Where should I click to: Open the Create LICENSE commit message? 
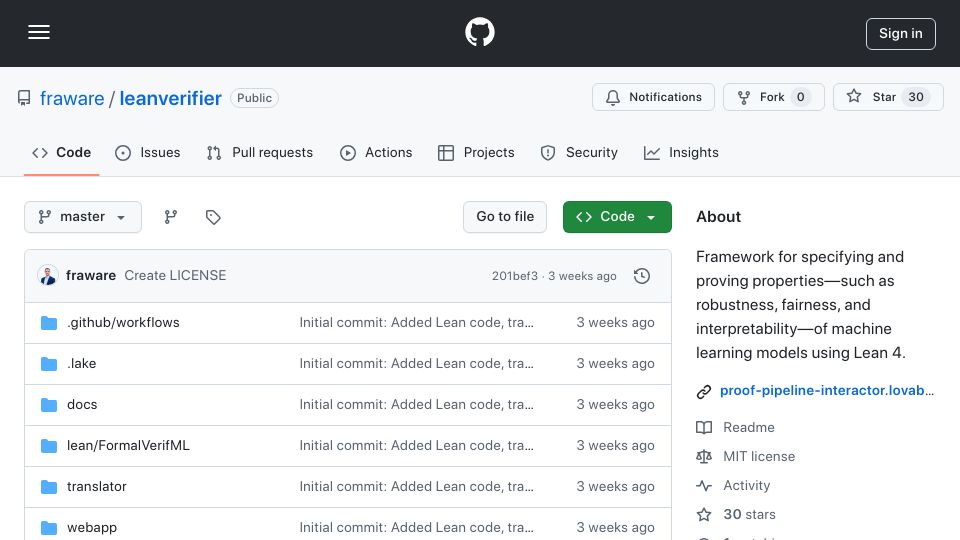coord(175,276)
